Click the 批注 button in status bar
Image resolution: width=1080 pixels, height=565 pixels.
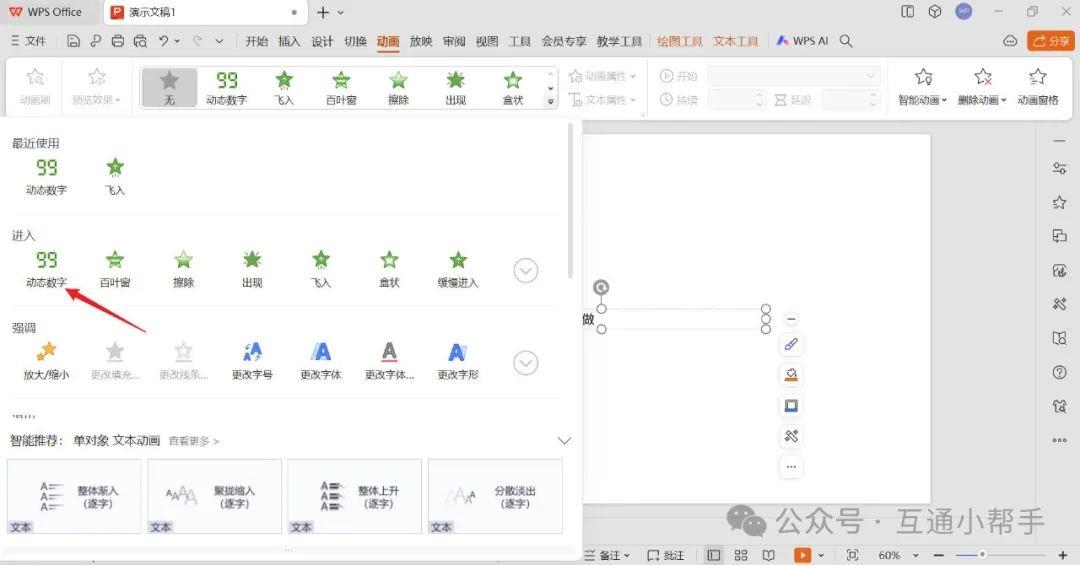click(665, 555)
